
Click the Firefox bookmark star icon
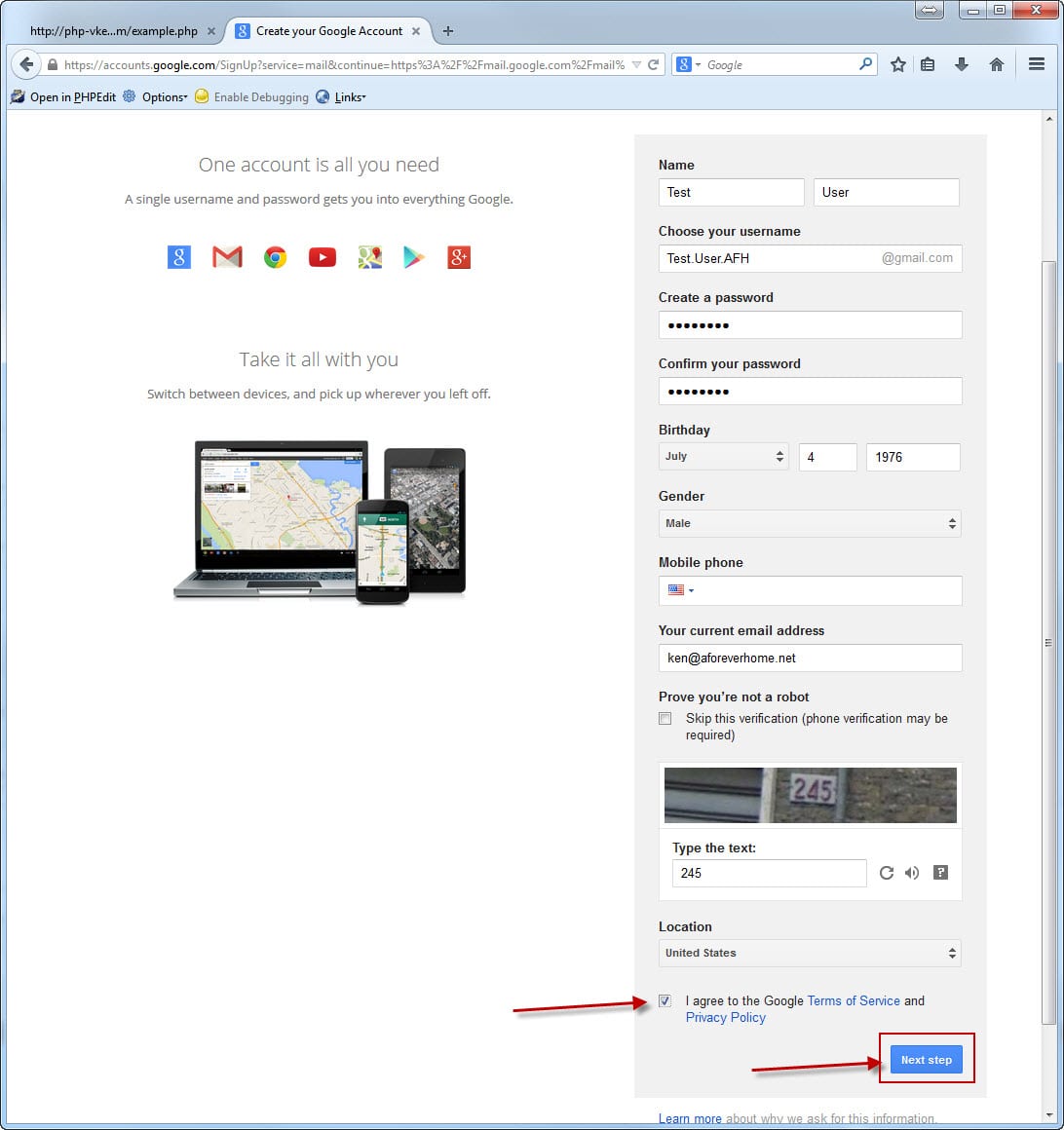click(897, 64)
